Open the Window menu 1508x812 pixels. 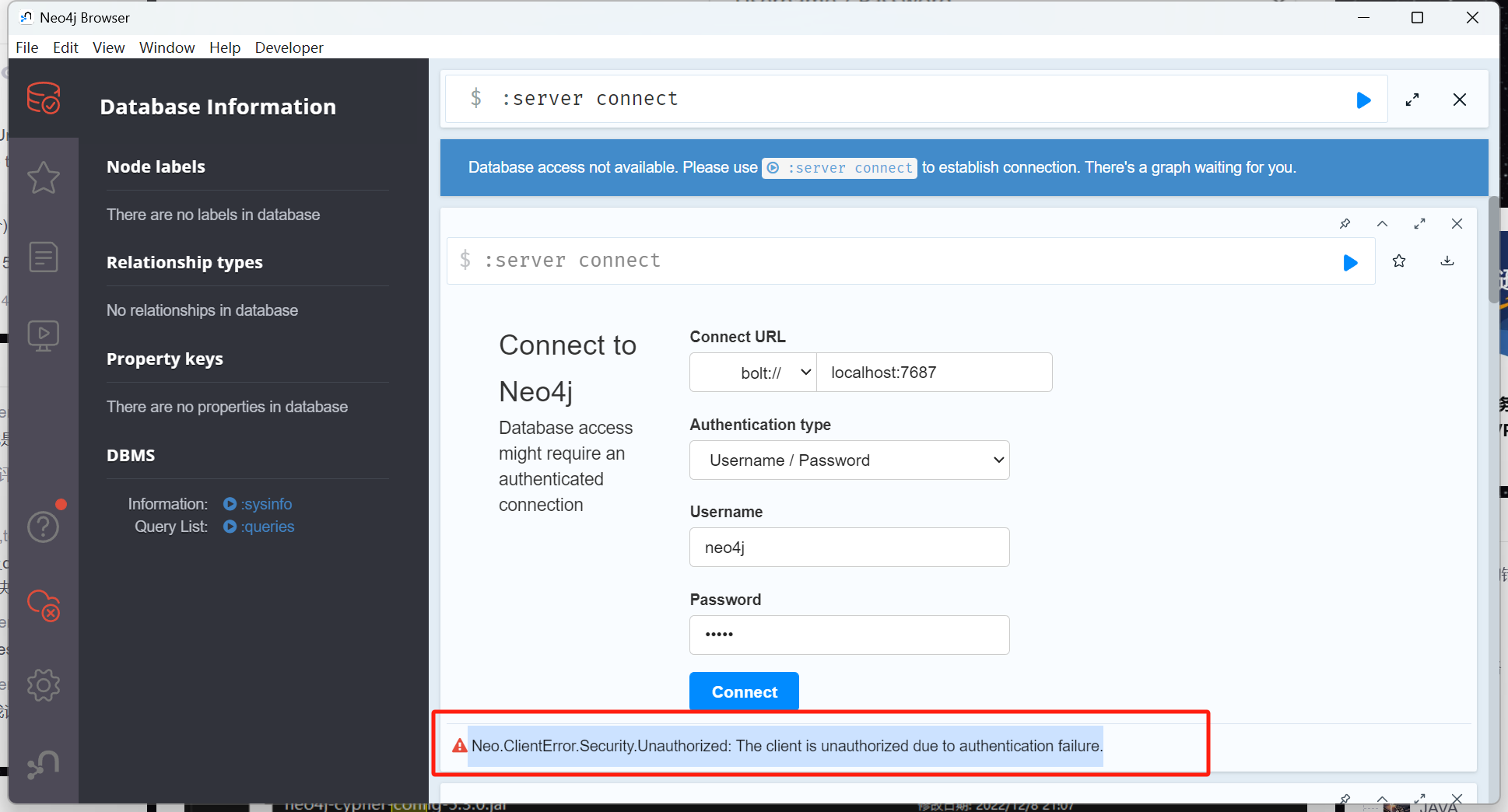click(167, 47)
